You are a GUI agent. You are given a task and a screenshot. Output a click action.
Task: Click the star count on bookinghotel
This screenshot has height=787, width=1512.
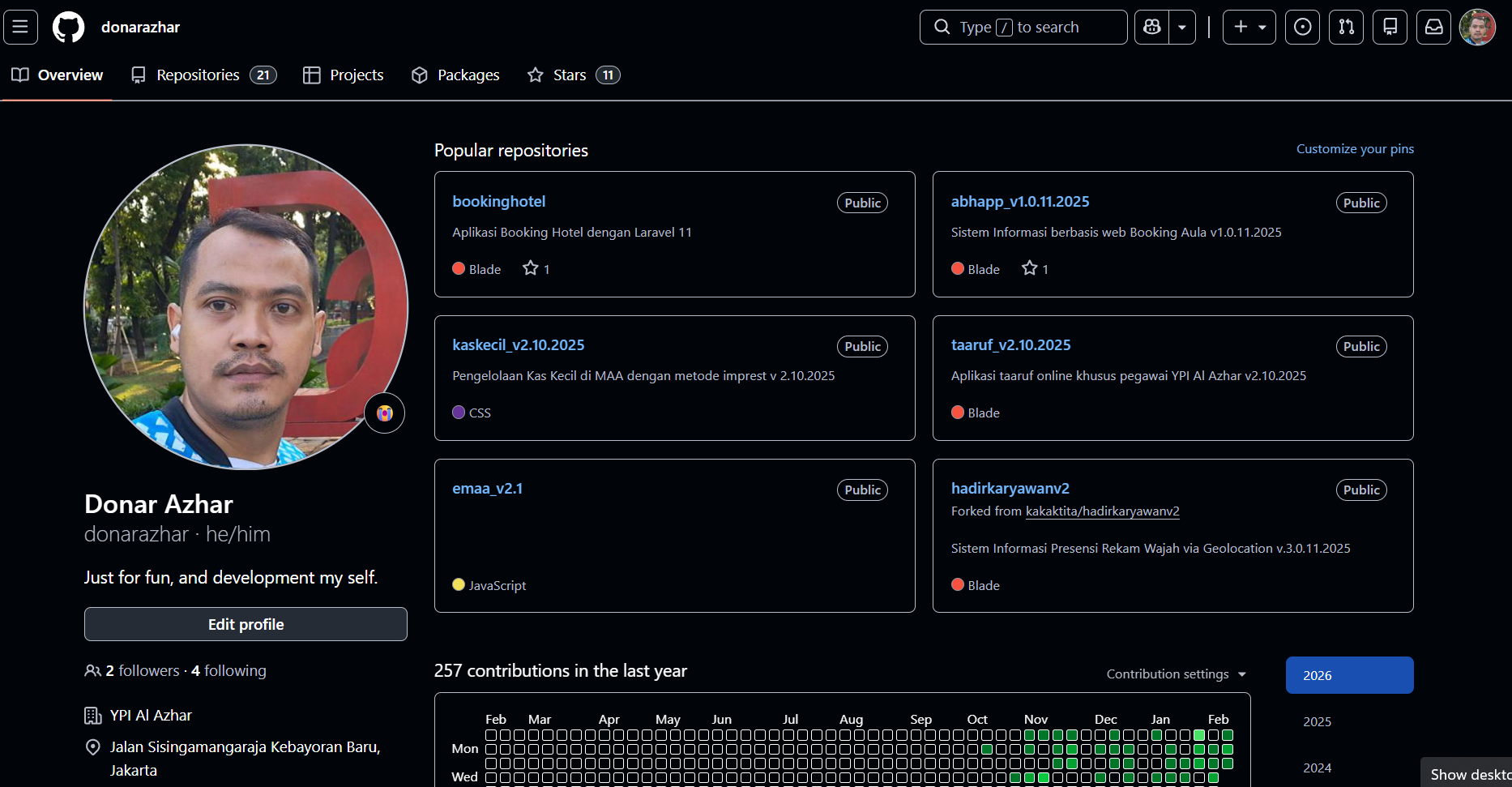click(536, 268)
